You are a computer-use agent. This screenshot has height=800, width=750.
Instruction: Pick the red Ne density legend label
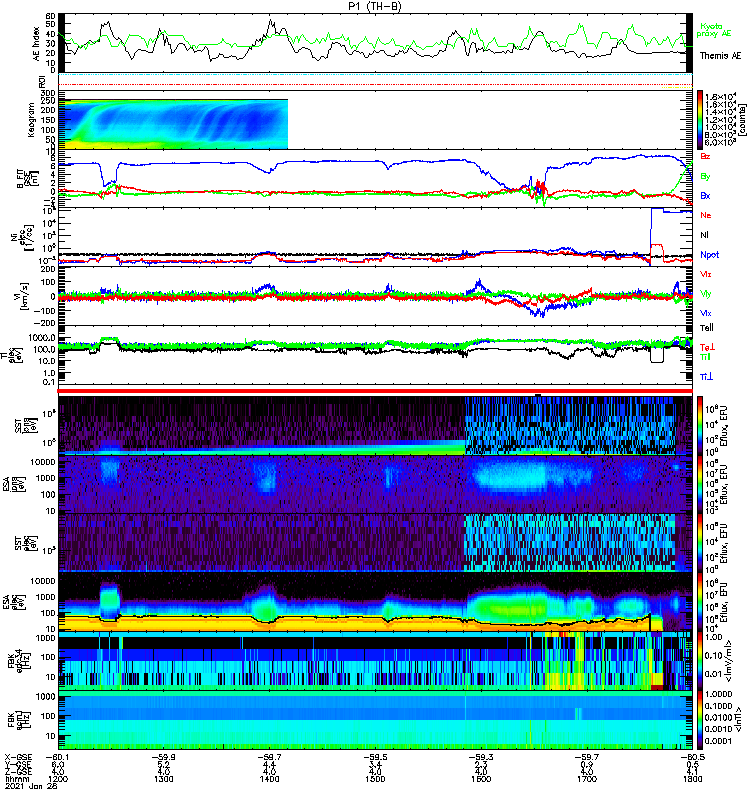click(x=706, y=215)
